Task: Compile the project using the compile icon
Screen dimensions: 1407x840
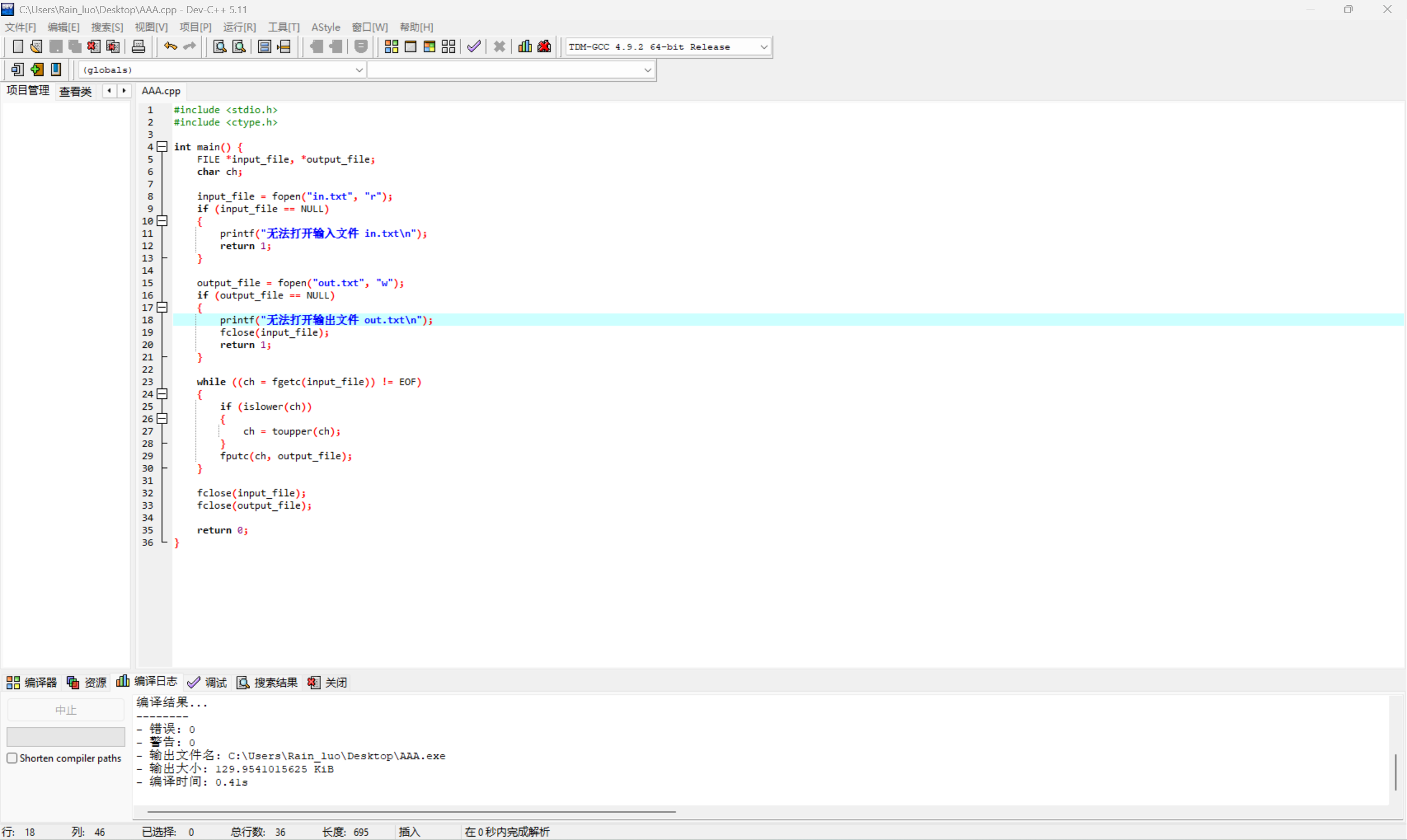Action: pyautogui.click(x=391, y=46)
